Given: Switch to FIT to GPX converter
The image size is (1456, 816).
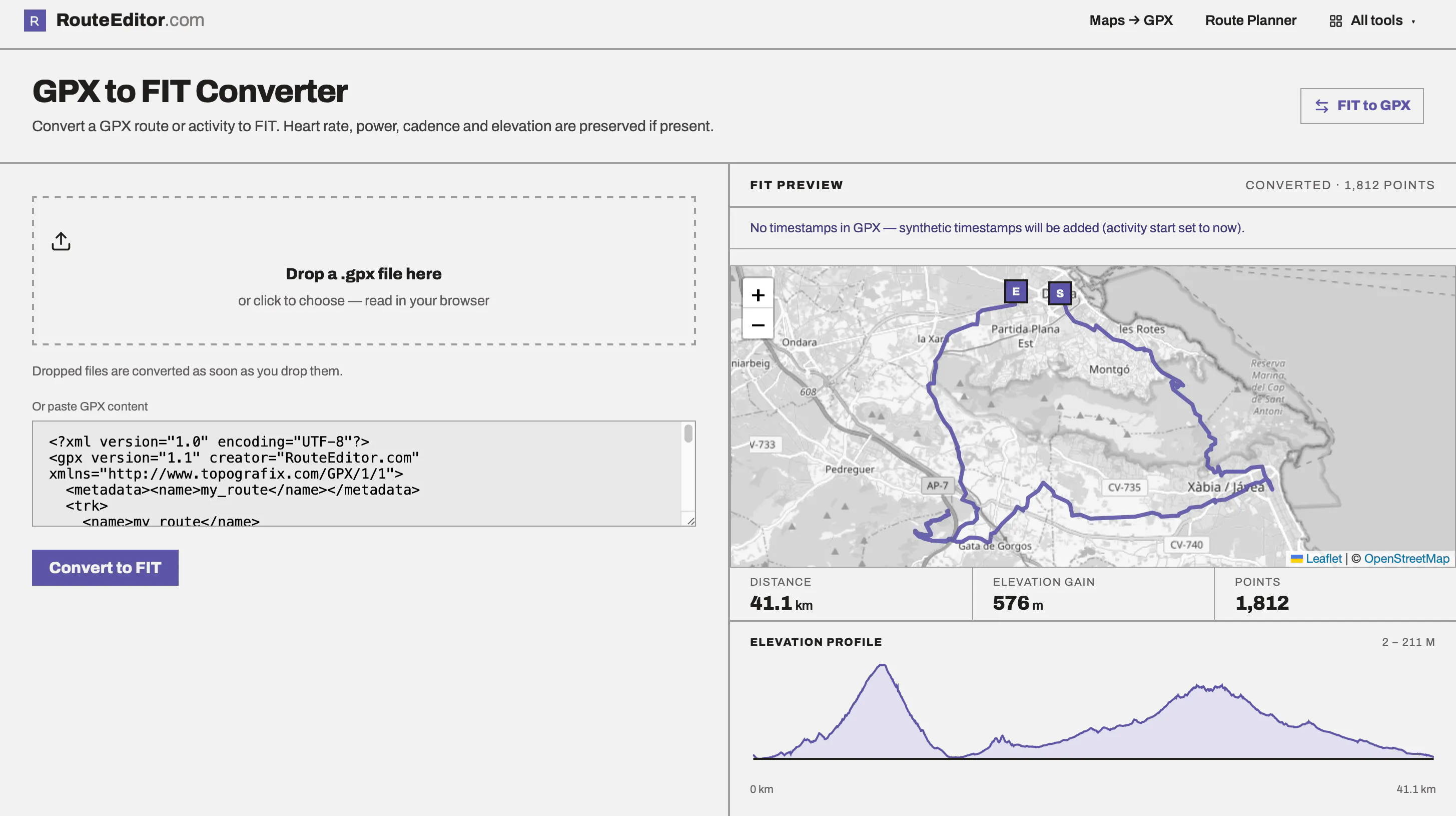Looking at the screenshot, I should (x=1361, y=106).
